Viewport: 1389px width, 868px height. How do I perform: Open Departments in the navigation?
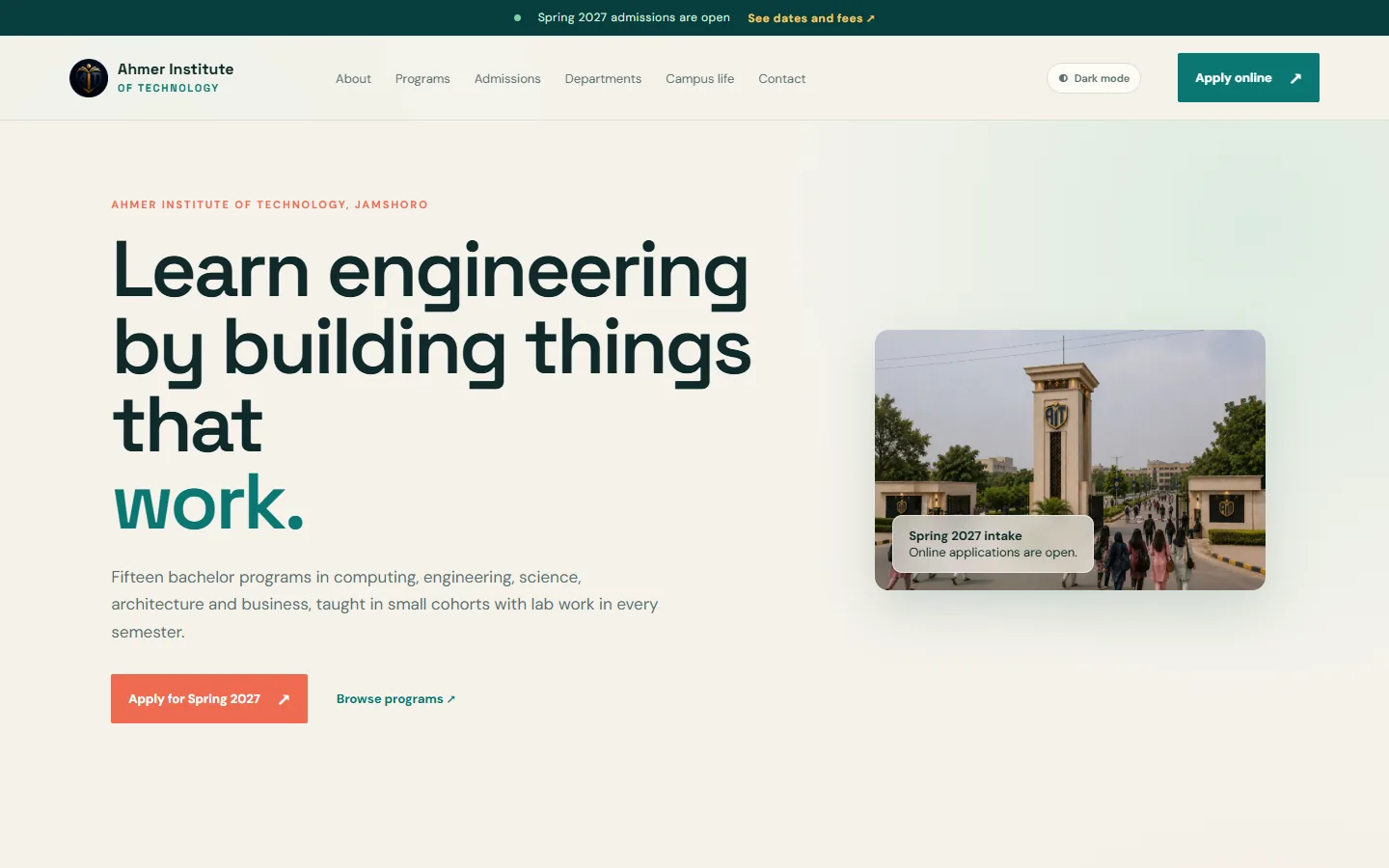[603, 79]
